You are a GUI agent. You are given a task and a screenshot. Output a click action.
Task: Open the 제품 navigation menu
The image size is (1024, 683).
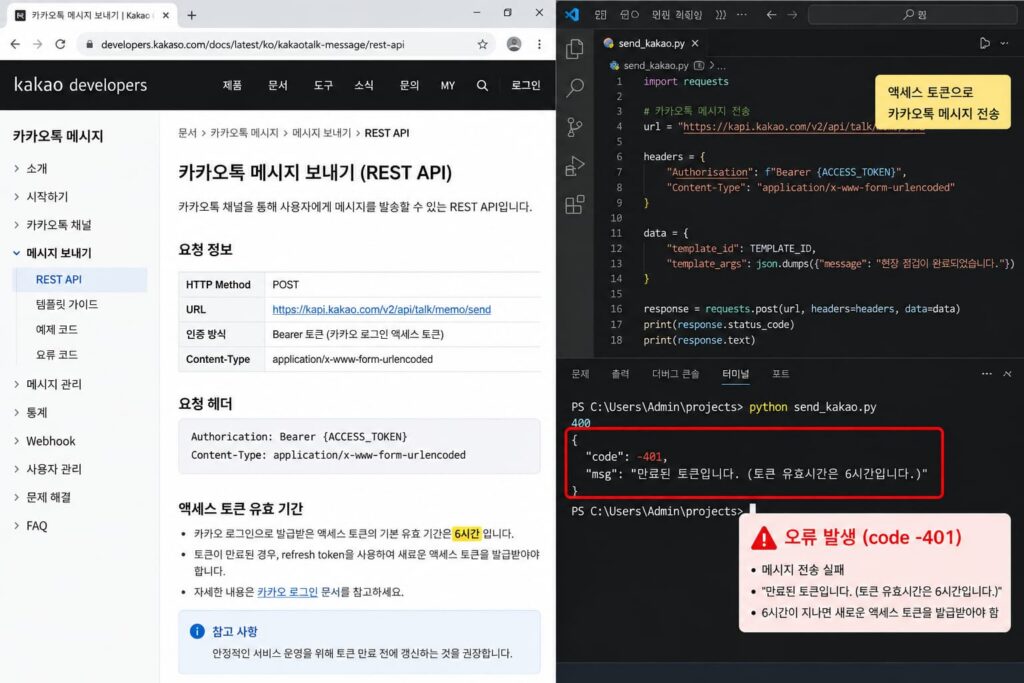pyautogui.click(x=232, y=86)
